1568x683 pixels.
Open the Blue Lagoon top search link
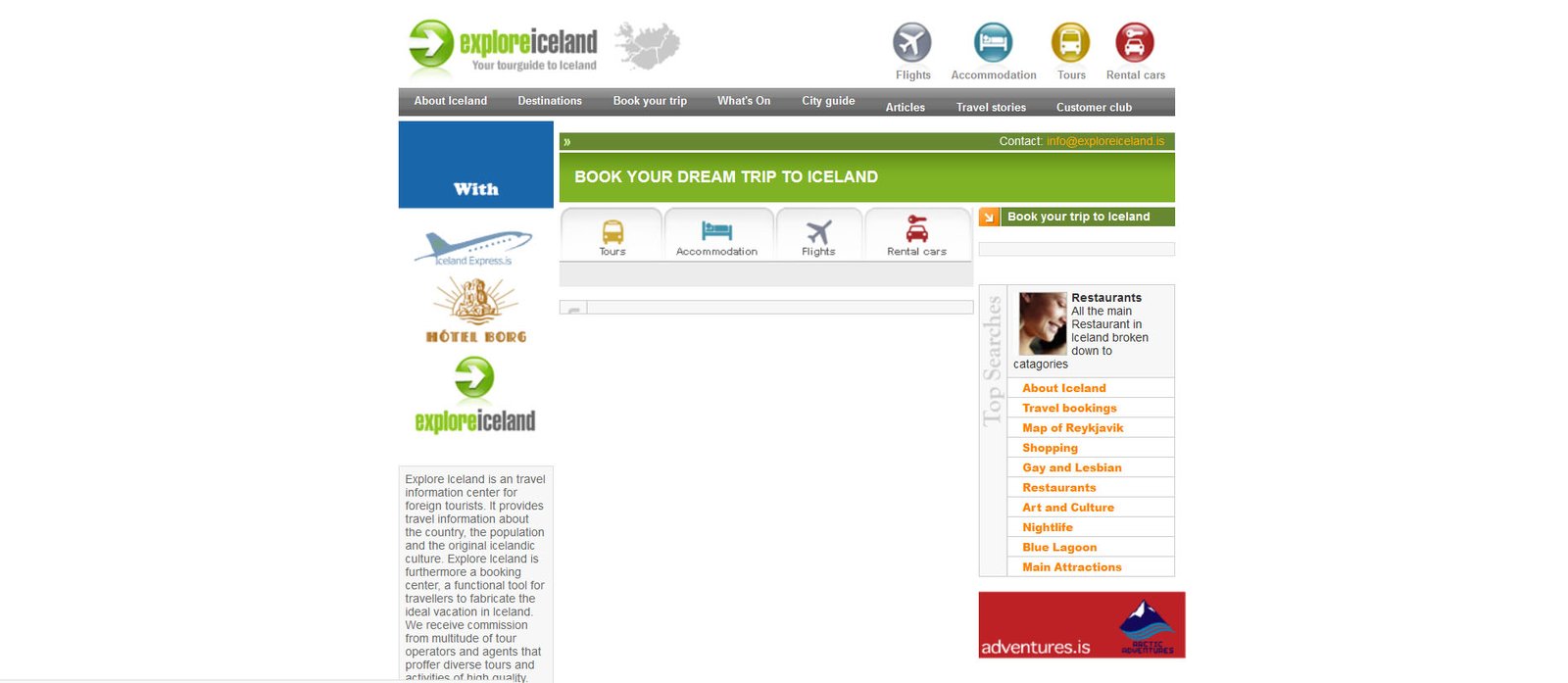pos(1059,547)
